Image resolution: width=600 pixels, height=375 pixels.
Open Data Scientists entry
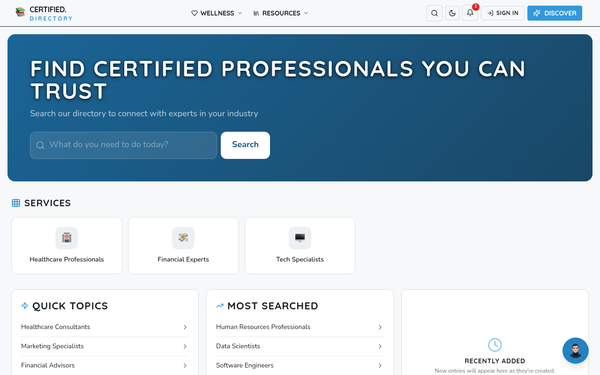tap(300, 346)
